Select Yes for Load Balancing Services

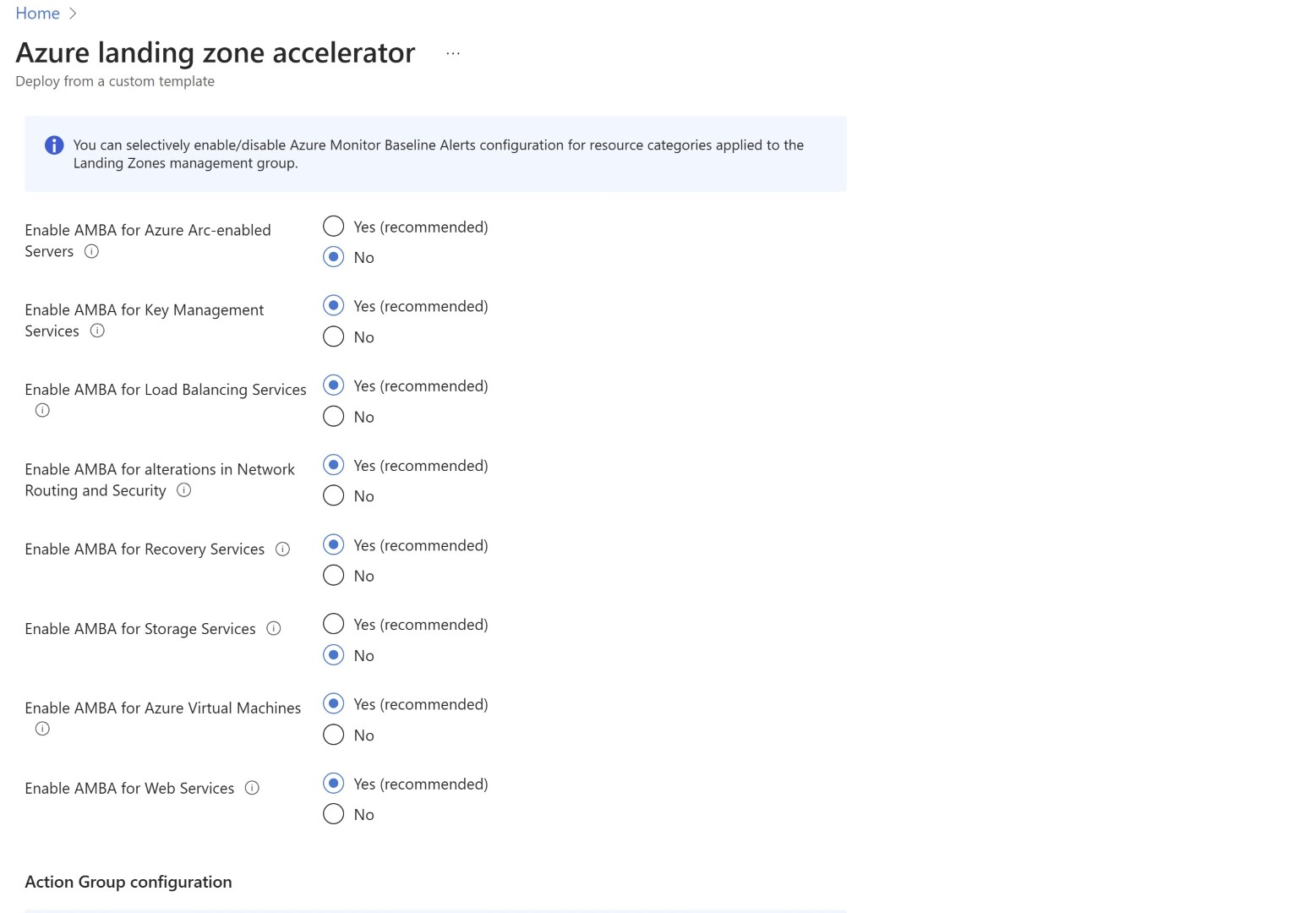[334, 385]
